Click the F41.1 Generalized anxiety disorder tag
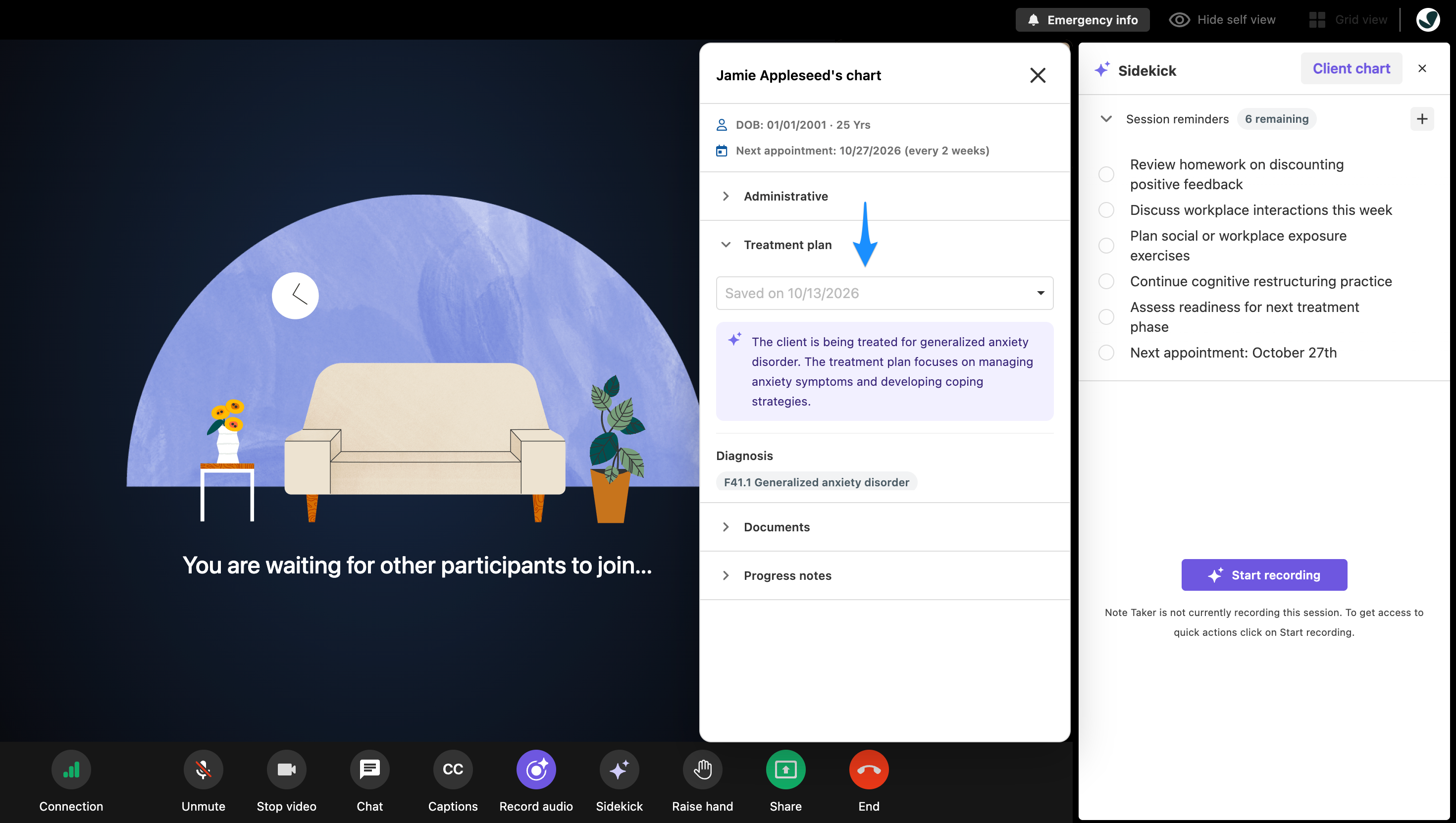1456x823 pixels. pyautogui.click(x=816, y=482)
